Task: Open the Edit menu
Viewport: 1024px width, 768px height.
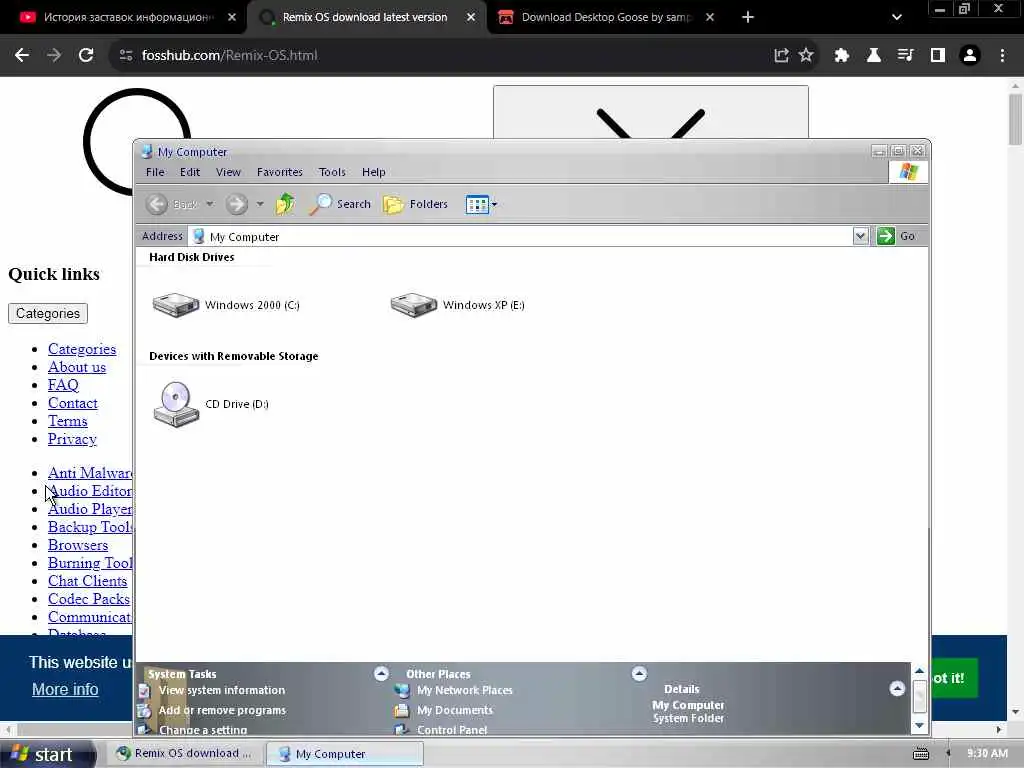Action: click(x=190, y=172)
